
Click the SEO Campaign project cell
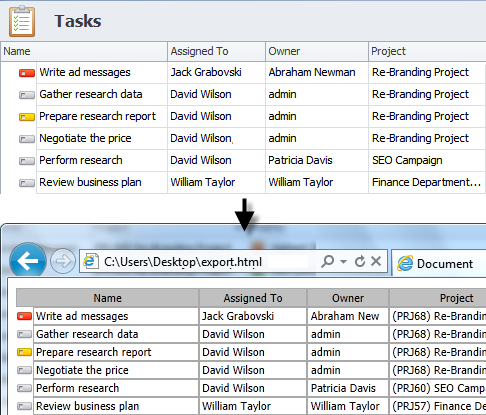click(407, 160)
